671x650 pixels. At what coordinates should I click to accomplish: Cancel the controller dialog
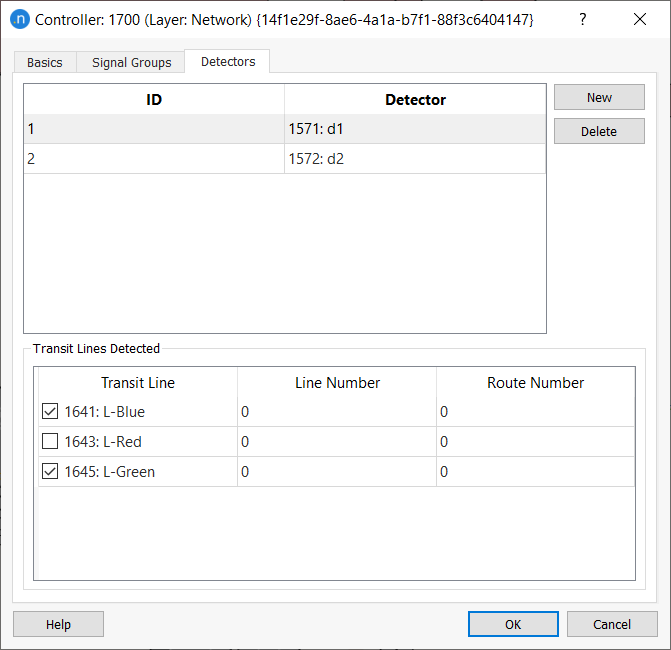(x=612, y=624)
